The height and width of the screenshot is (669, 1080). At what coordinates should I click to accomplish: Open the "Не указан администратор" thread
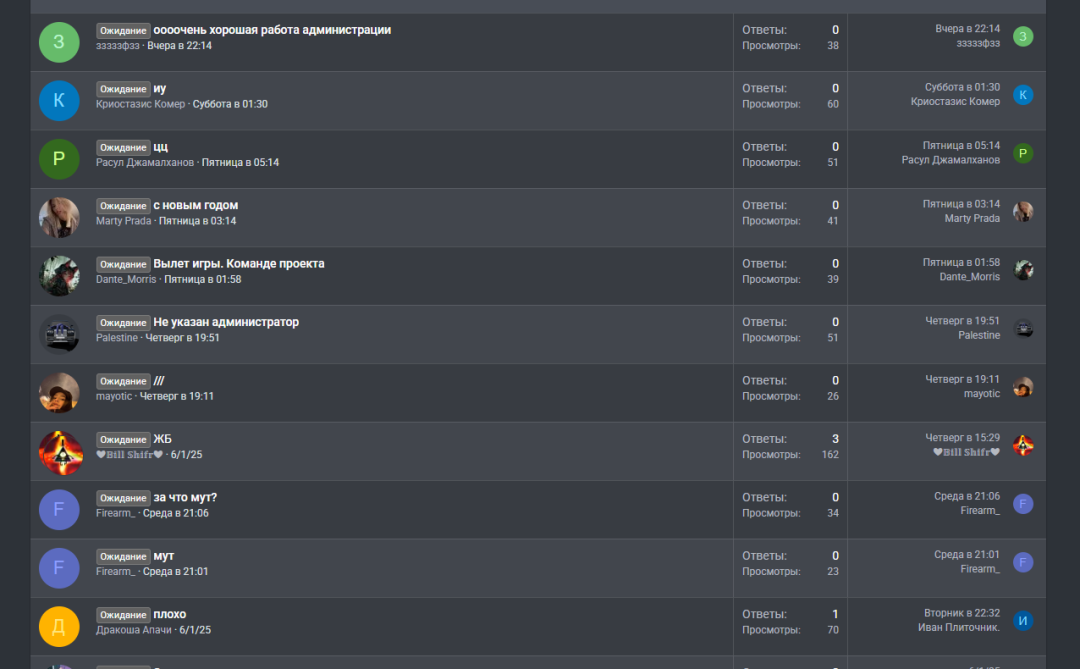point(226,322)
